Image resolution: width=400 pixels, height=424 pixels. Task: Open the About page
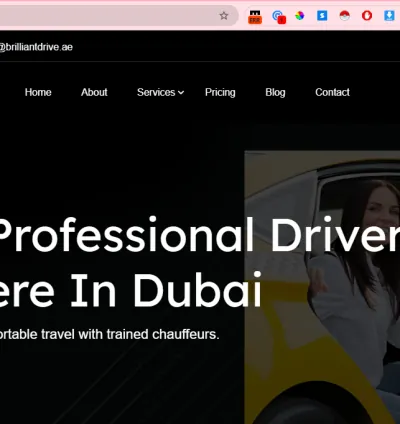click(x=94, y=92)
